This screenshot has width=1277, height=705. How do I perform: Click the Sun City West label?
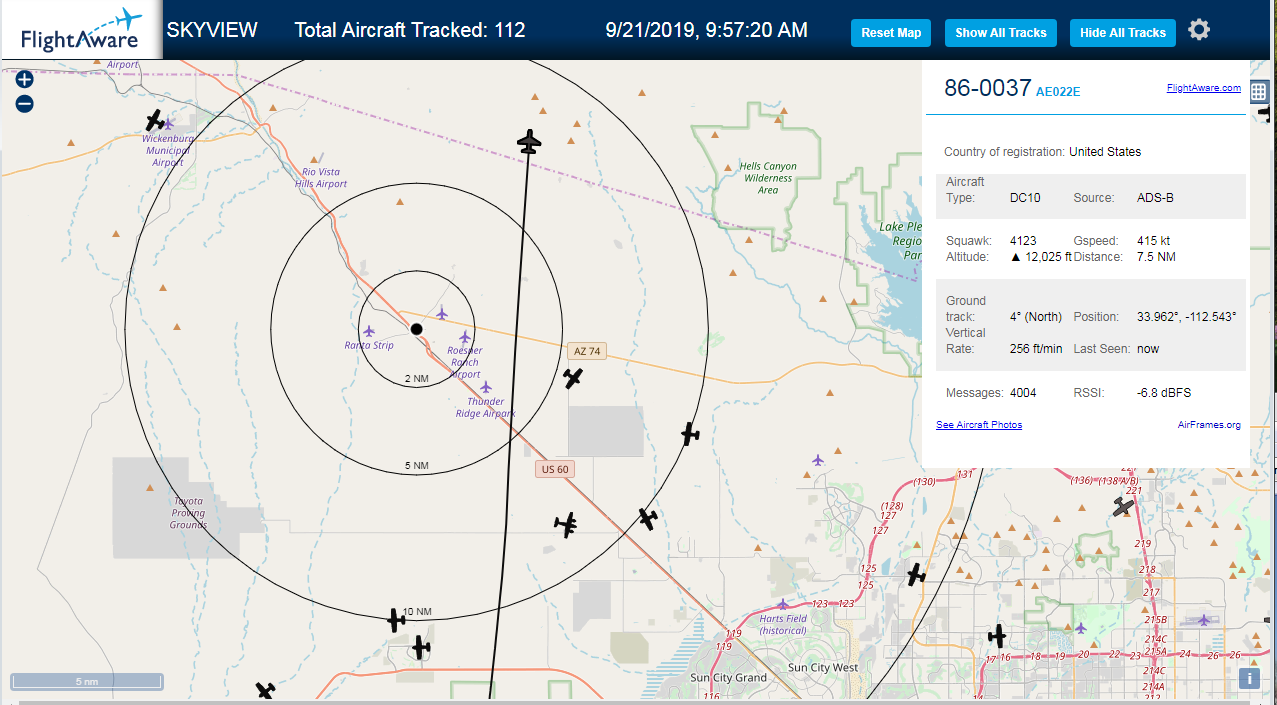tap(823, 667)
